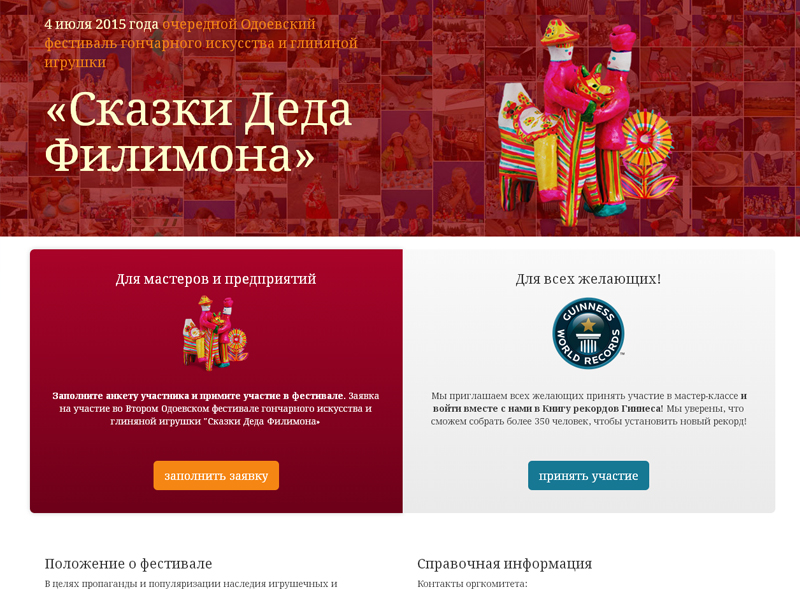
Task: Click the '4 июля 2015 года' date text
Action: click(x=101, y=24)
